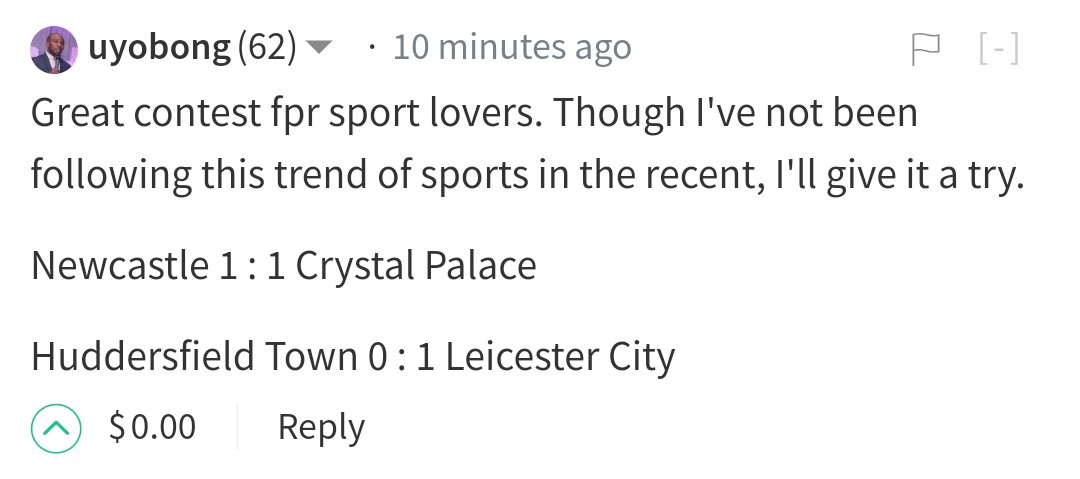Viewport: 1080px width, 479px height.
Task: Open the "10 minutes ago" timestamp permalink
Action: [512, 48]
